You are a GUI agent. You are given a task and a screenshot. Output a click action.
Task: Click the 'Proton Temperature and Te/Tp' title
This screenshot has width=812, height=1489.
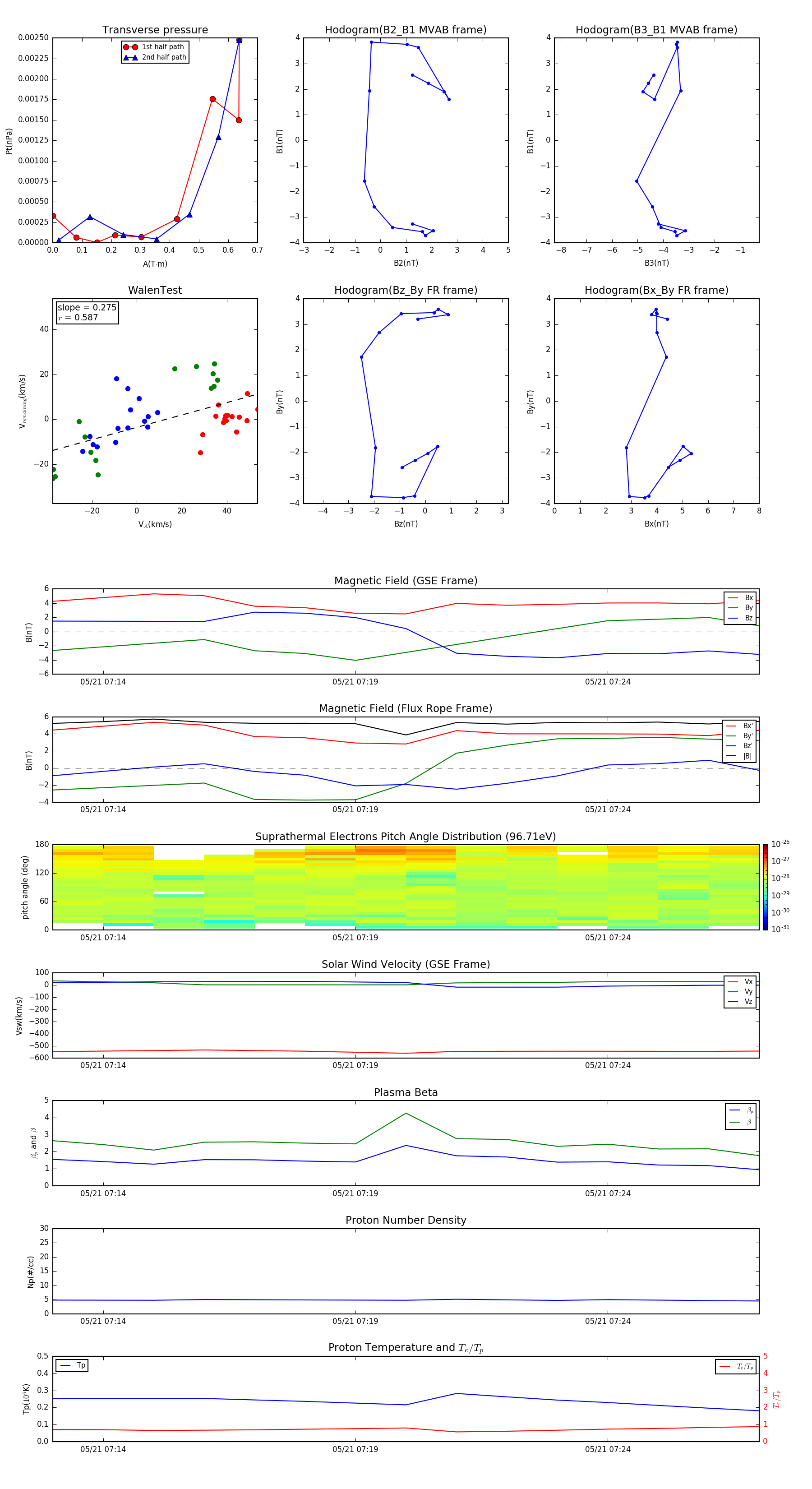tap(406, 1348)
